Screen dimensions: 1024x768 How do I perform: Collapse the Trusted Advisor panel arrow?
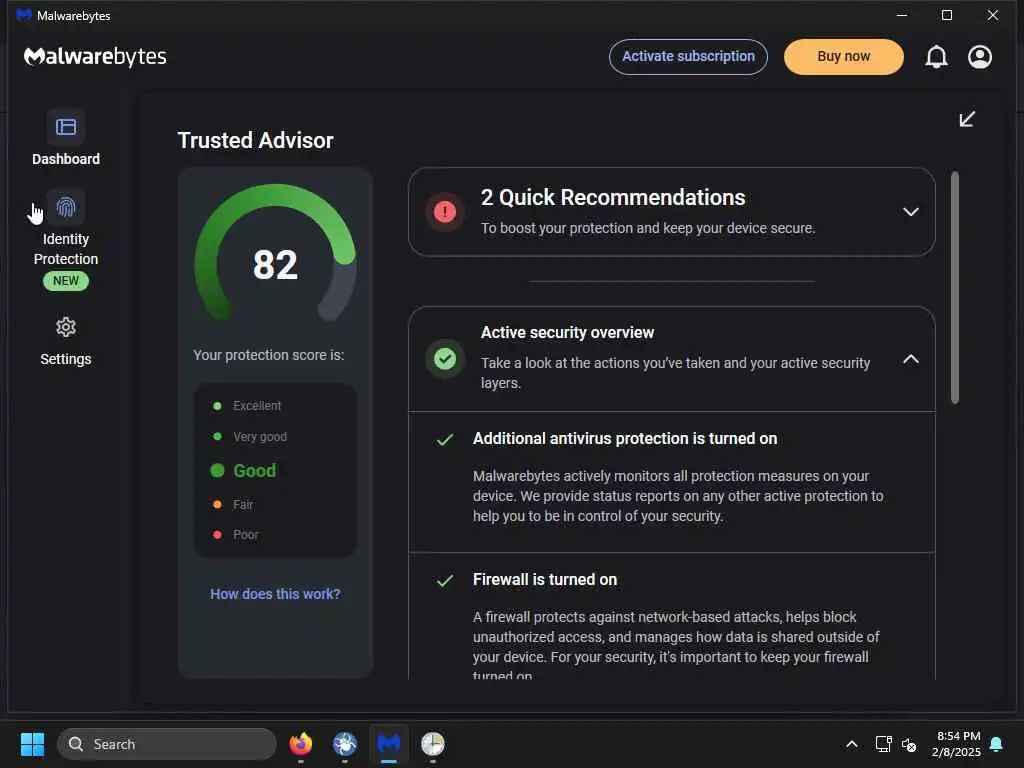pos(967,119)
